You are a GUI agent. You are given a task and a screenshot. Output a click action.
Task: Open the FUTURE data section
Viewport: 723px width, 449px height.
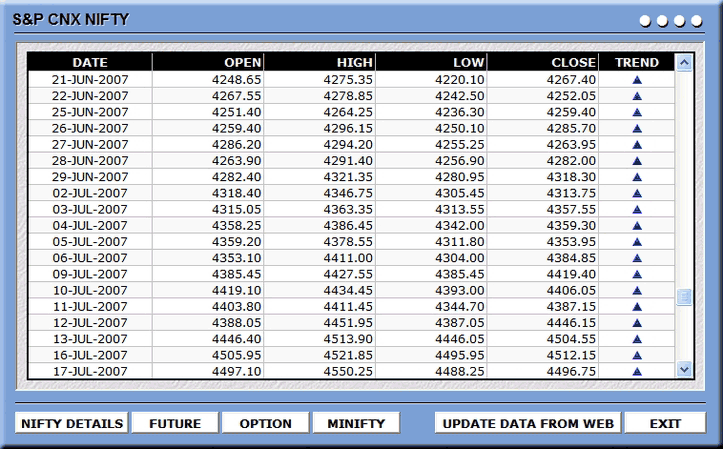(175, 423)
